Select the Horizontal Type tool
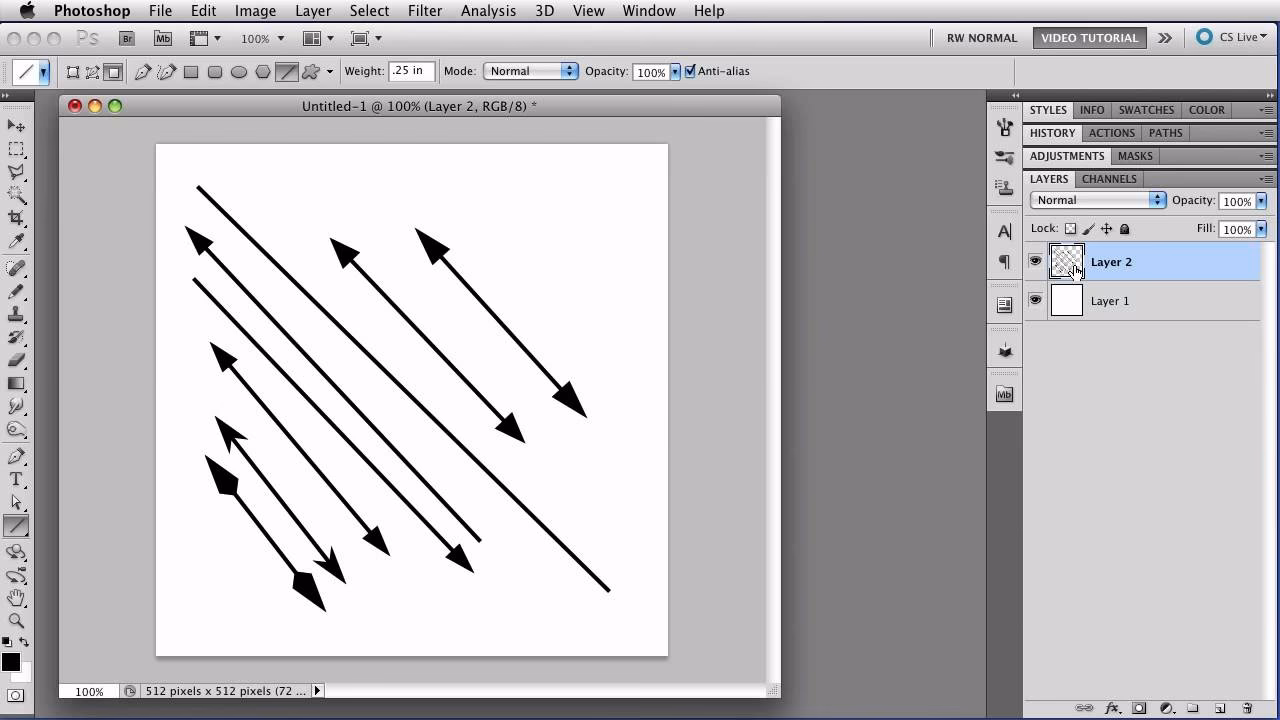 tap(14, 477)
